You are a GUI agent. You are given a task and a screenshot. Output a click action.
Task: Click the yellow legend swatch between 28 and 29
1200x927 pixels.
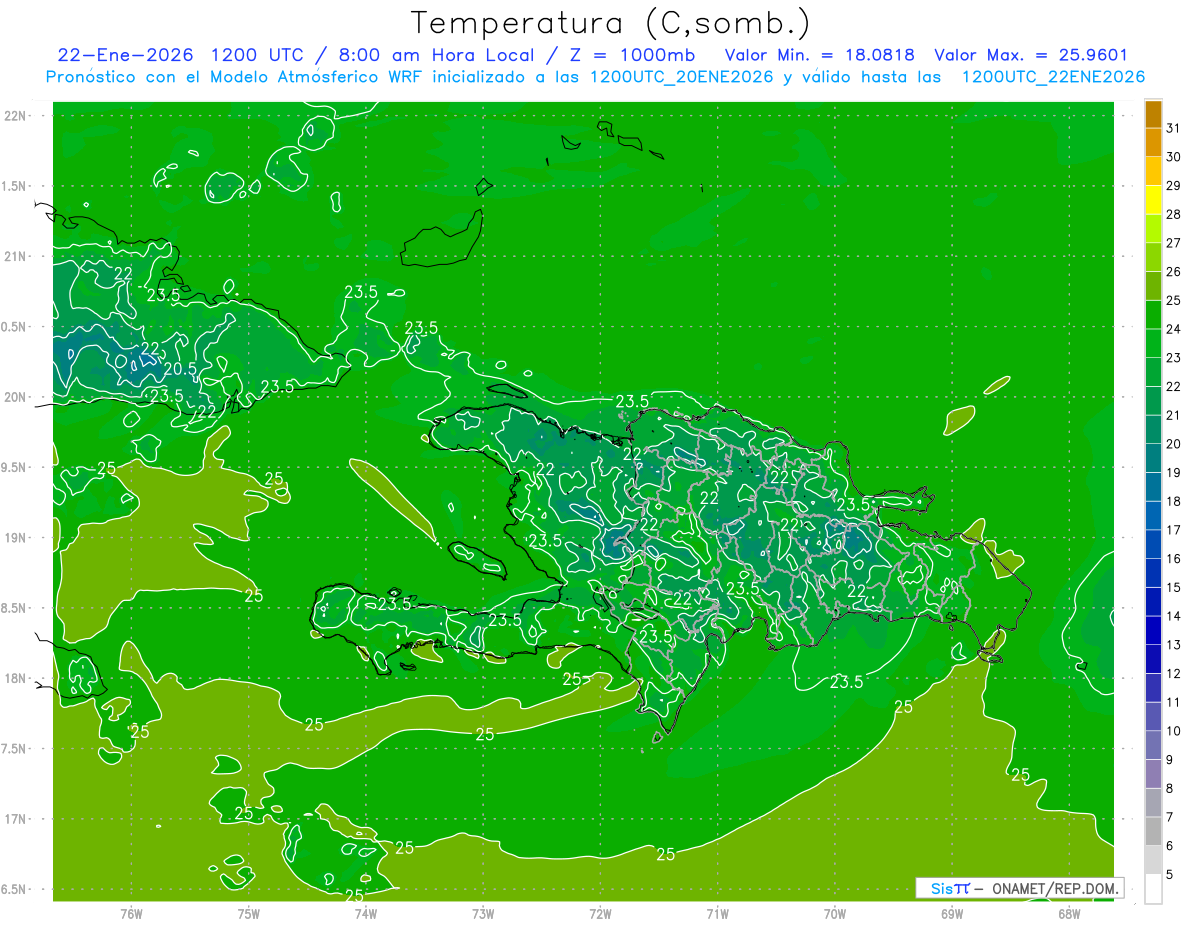tap(1153, 200)
